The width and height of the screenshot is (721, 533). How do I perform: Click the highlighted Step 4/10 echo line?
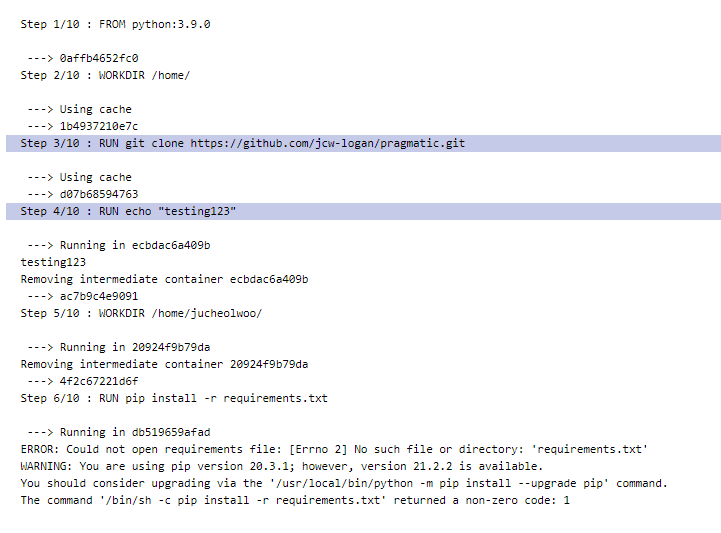(128, 211)
